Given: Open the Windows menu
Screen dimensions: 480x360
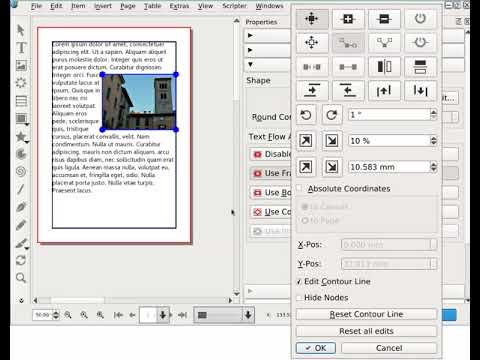Looking at the screenshot, I should [x=269, y=6].
